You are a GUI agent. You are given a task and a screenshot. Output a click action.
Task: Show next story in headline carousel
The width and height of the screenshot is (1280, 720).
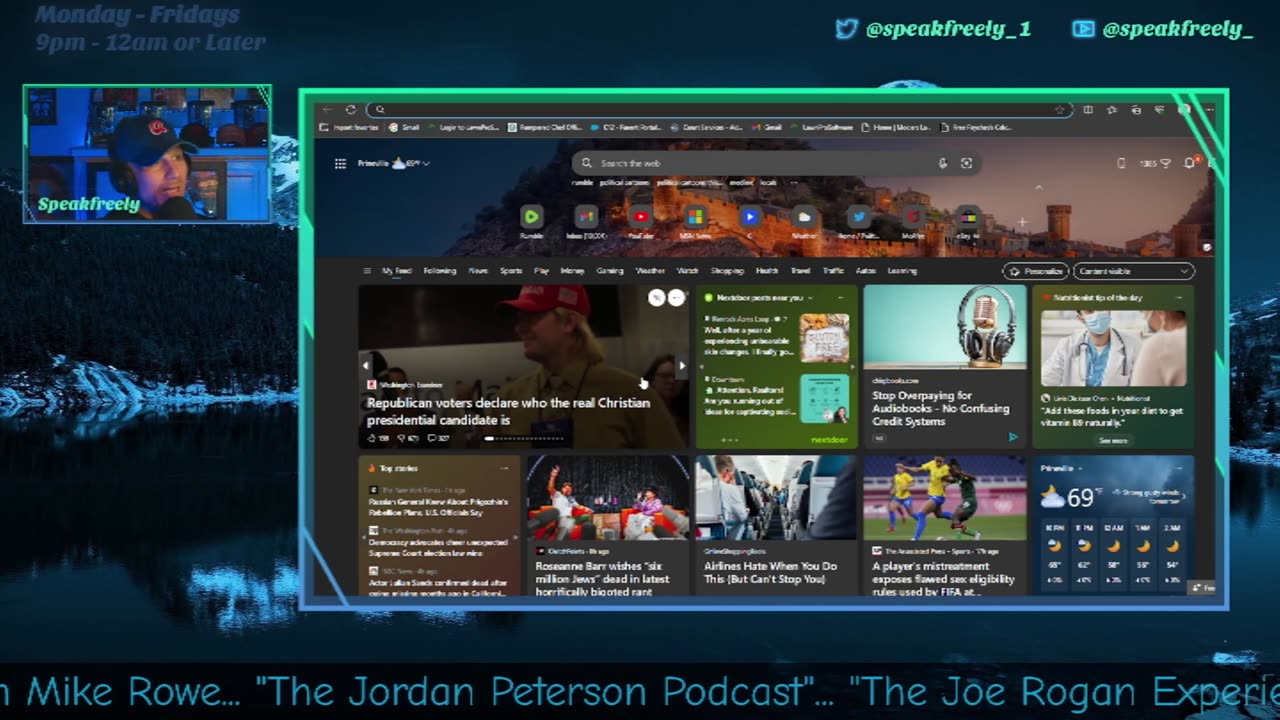click(682, 366)
